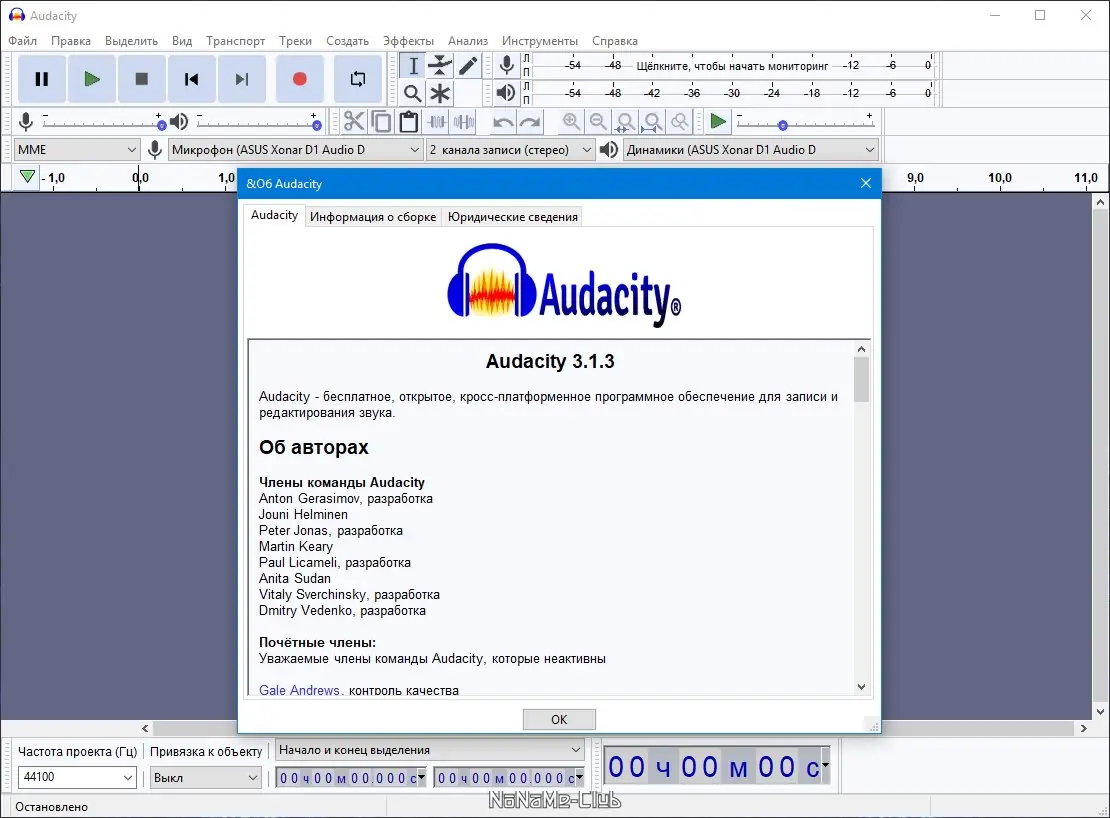Adjust the playback volume slider
Screen dimensions: 1110x818
[x=258, y=122]
